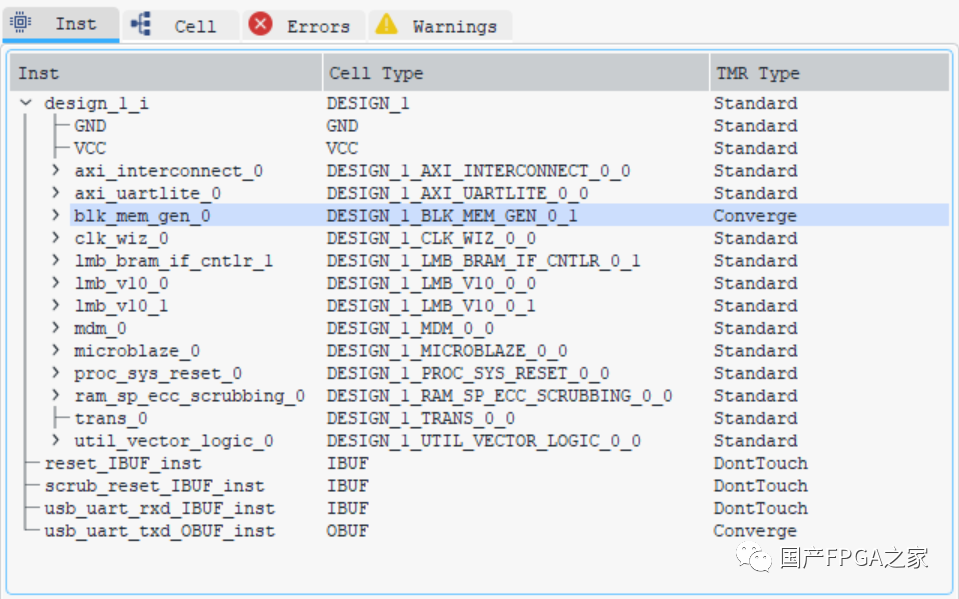The image size is (959, 599).
Task: Click the TMR Type column header
Action: tap(757, 73)
